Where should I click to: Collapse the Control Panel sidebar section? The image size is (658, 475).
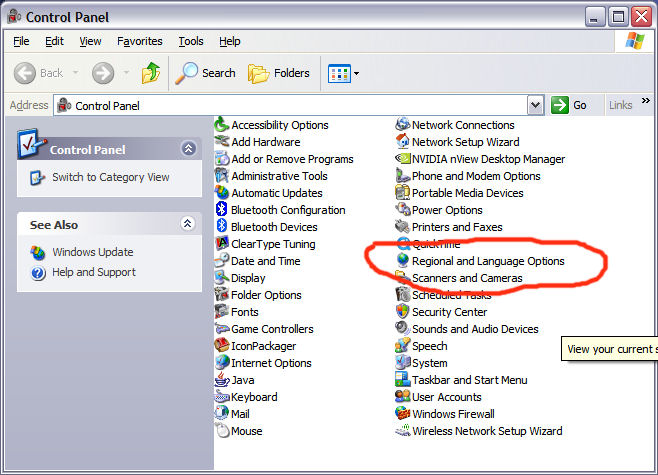[188, 149]
